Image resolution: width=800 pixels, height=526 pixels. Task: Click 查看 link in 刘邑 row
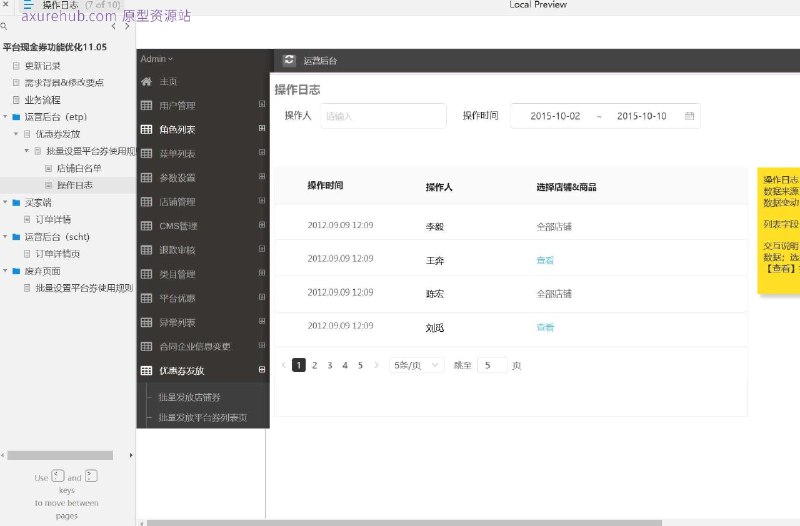[x=545, y=327]
